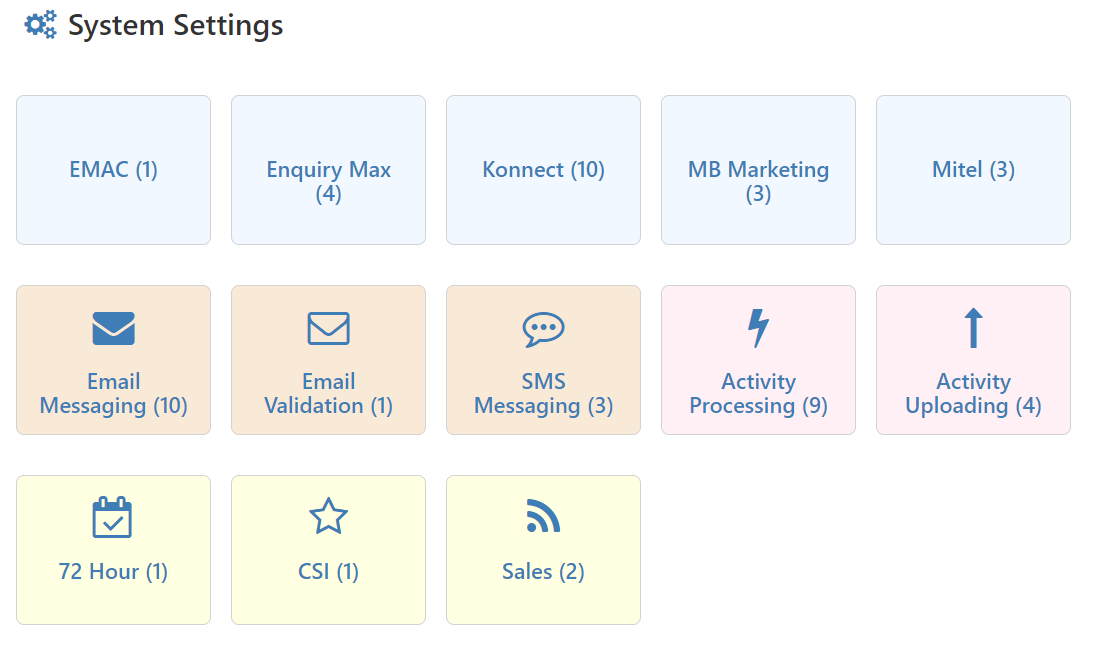Click the RSS feed Sales icon
The height and width of the screenshot is (649, 1100).
[543, 517]
